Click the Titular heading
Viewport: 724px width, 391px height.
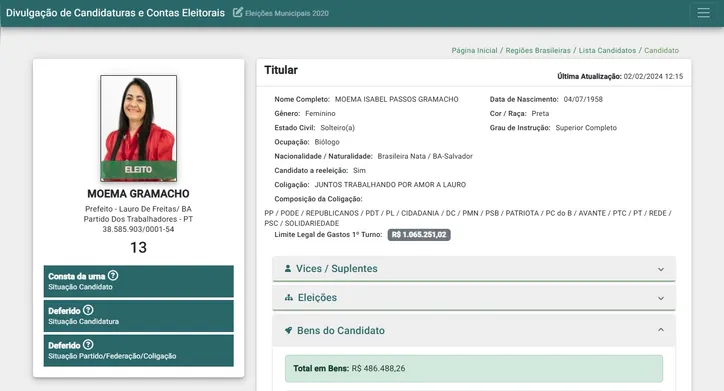[281, 70]
